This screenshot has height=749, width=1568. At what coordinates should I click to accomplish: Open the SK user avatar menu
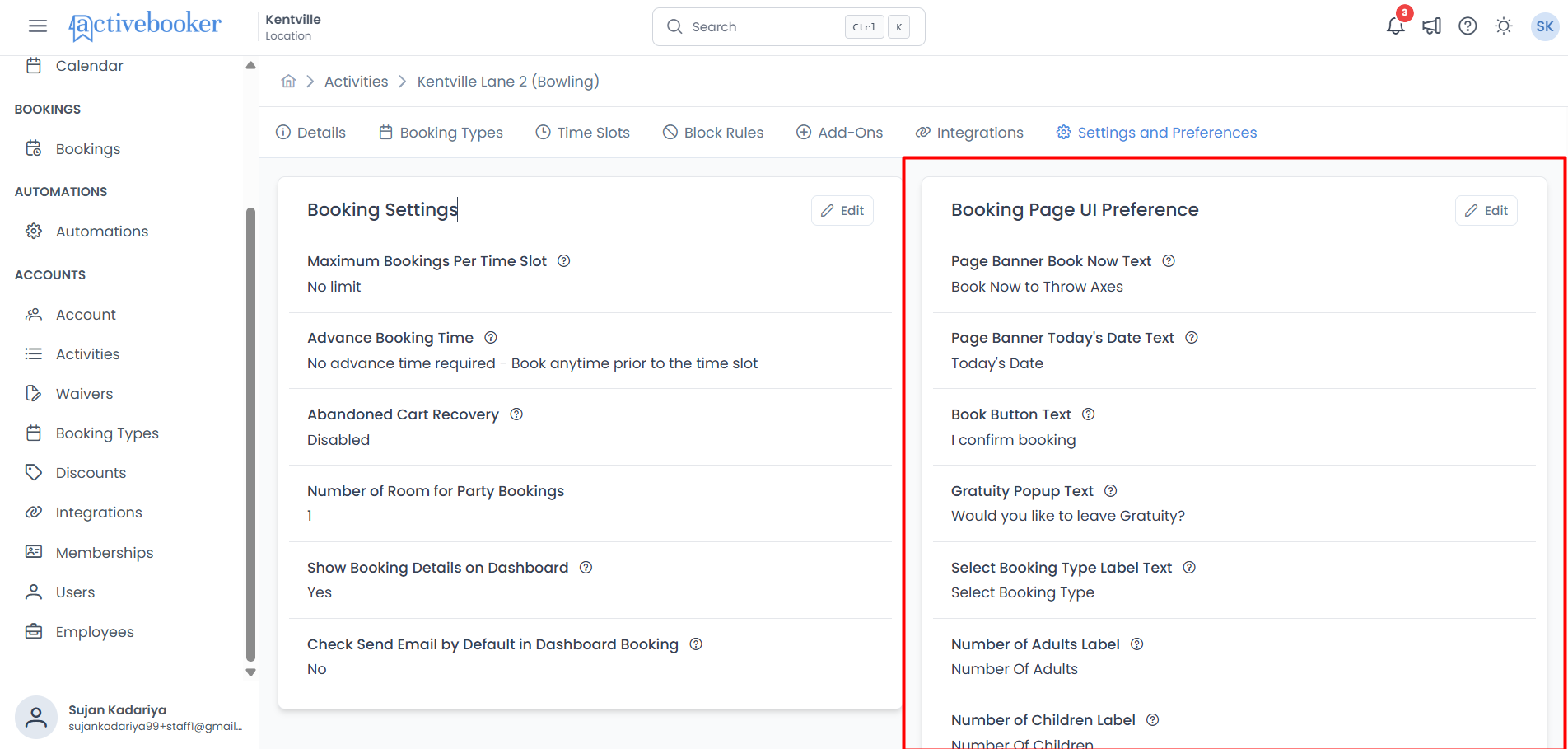pyautogui.click(x=1545, y=26)
